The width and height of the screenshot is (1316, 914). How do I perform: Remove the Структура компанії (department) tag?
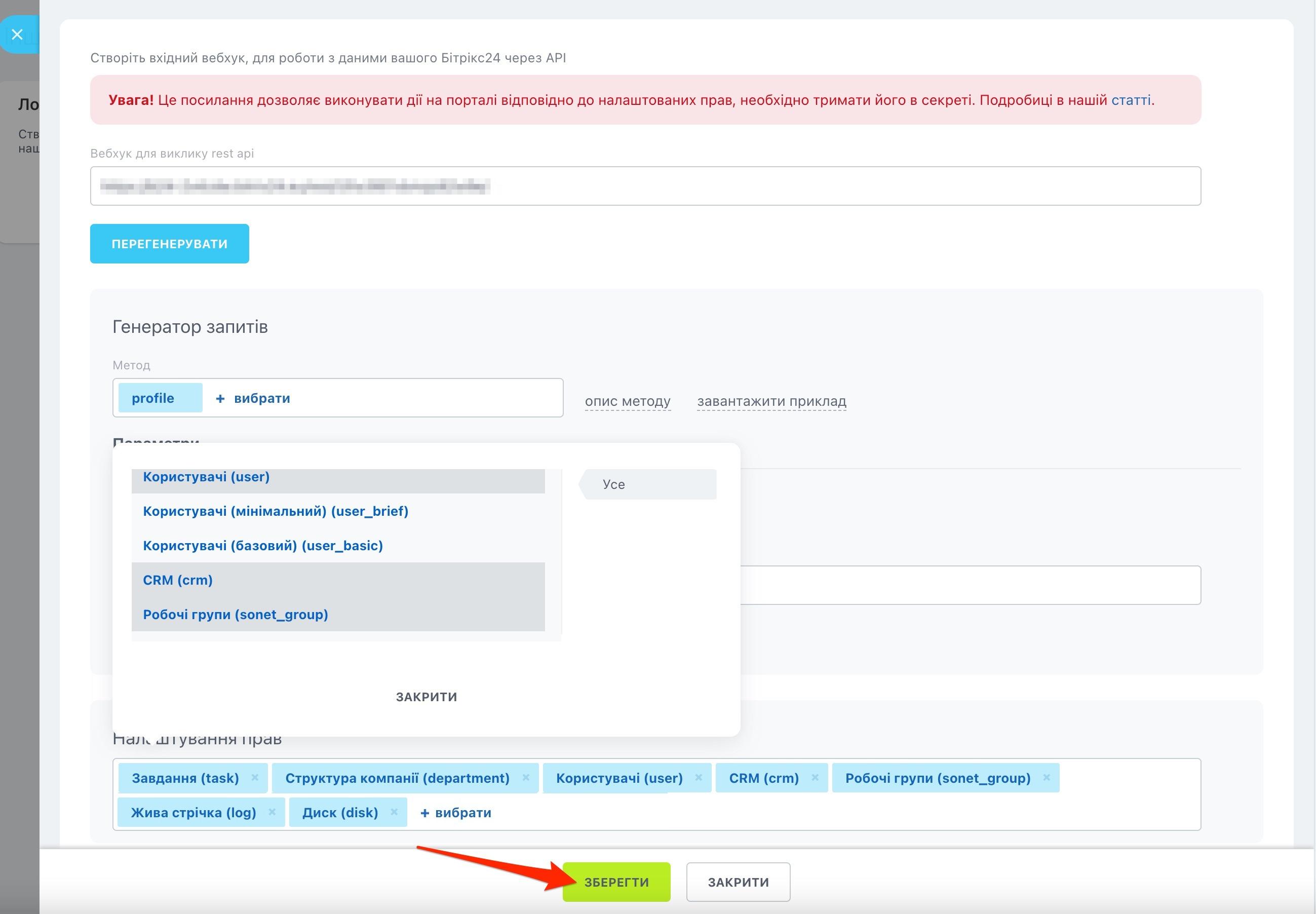(525, 777)
